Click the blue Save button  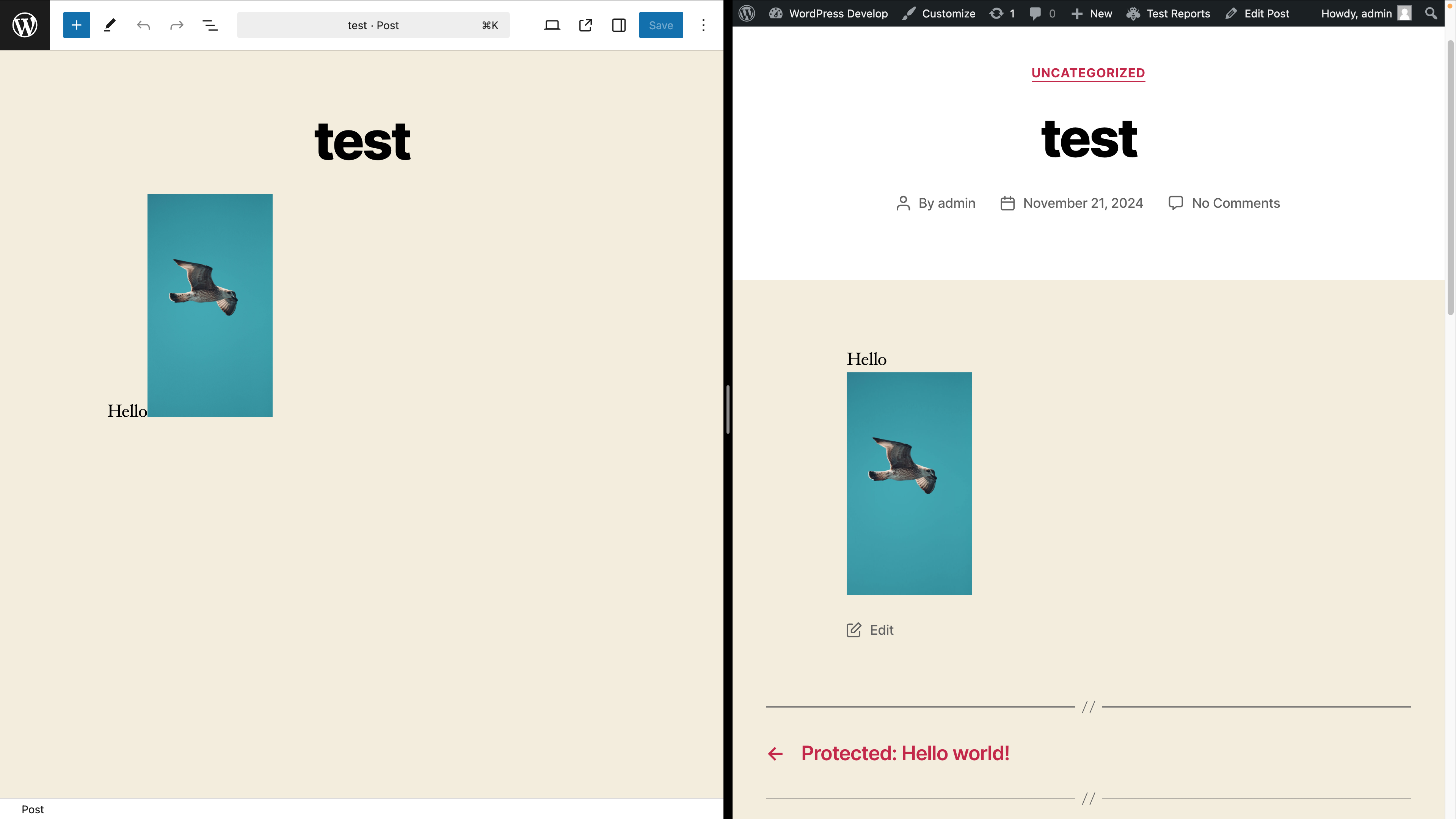[661, 25]
